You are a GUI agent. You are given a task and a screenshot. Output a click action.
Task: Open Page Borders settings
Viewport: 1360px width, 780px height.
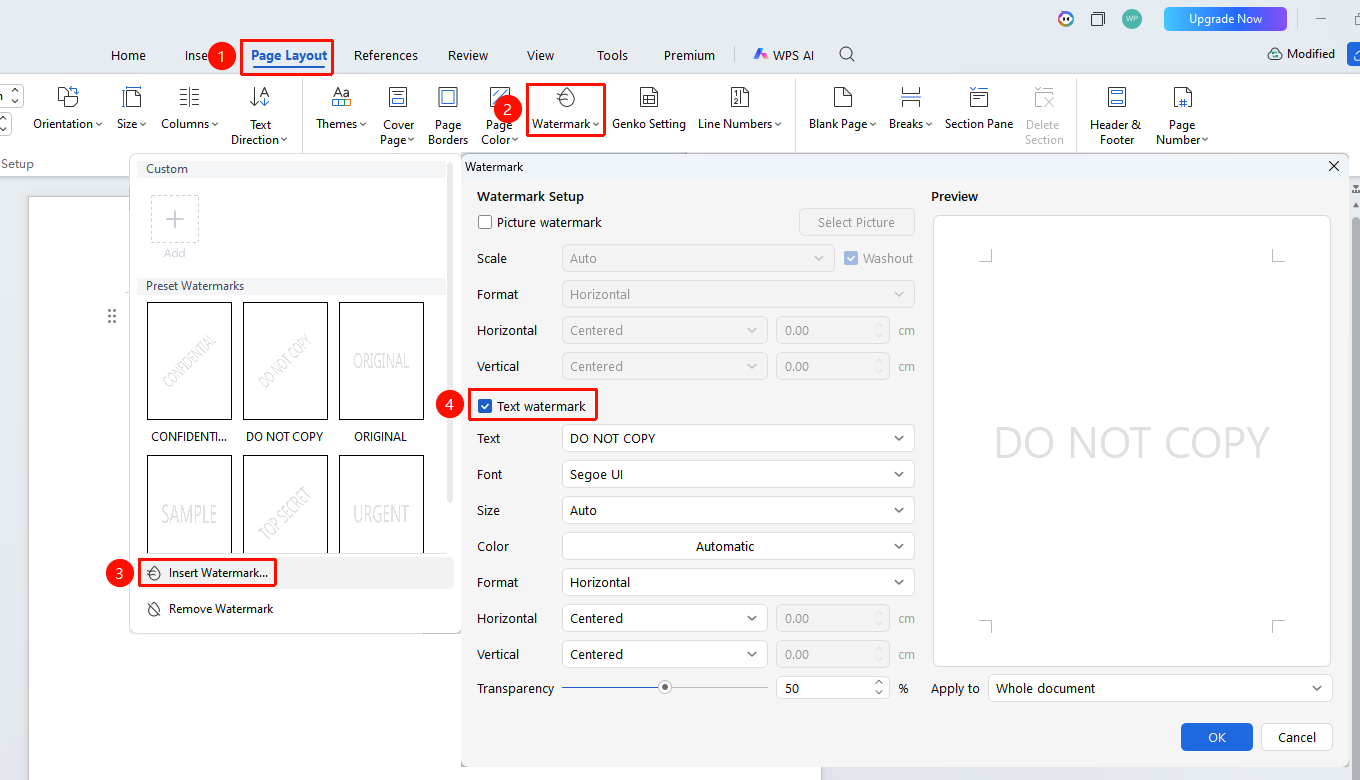click(x=448, y=115)
